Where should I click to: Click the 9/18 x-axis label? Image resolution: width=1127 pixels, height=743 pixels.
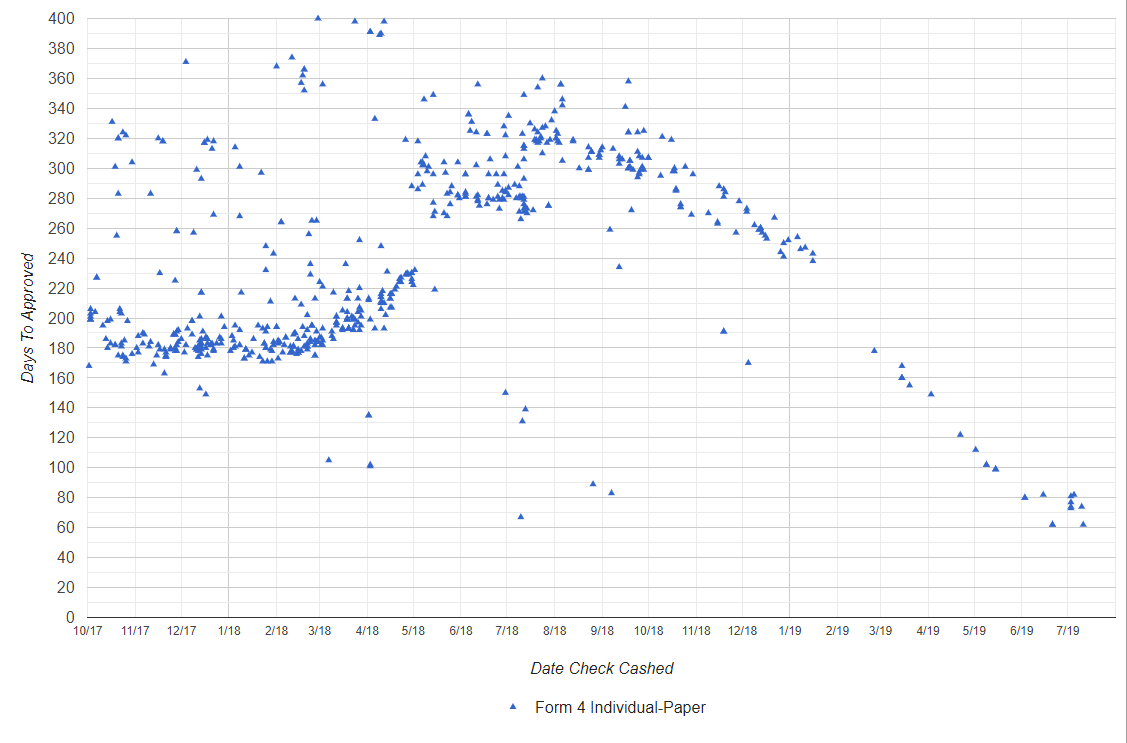602,631
